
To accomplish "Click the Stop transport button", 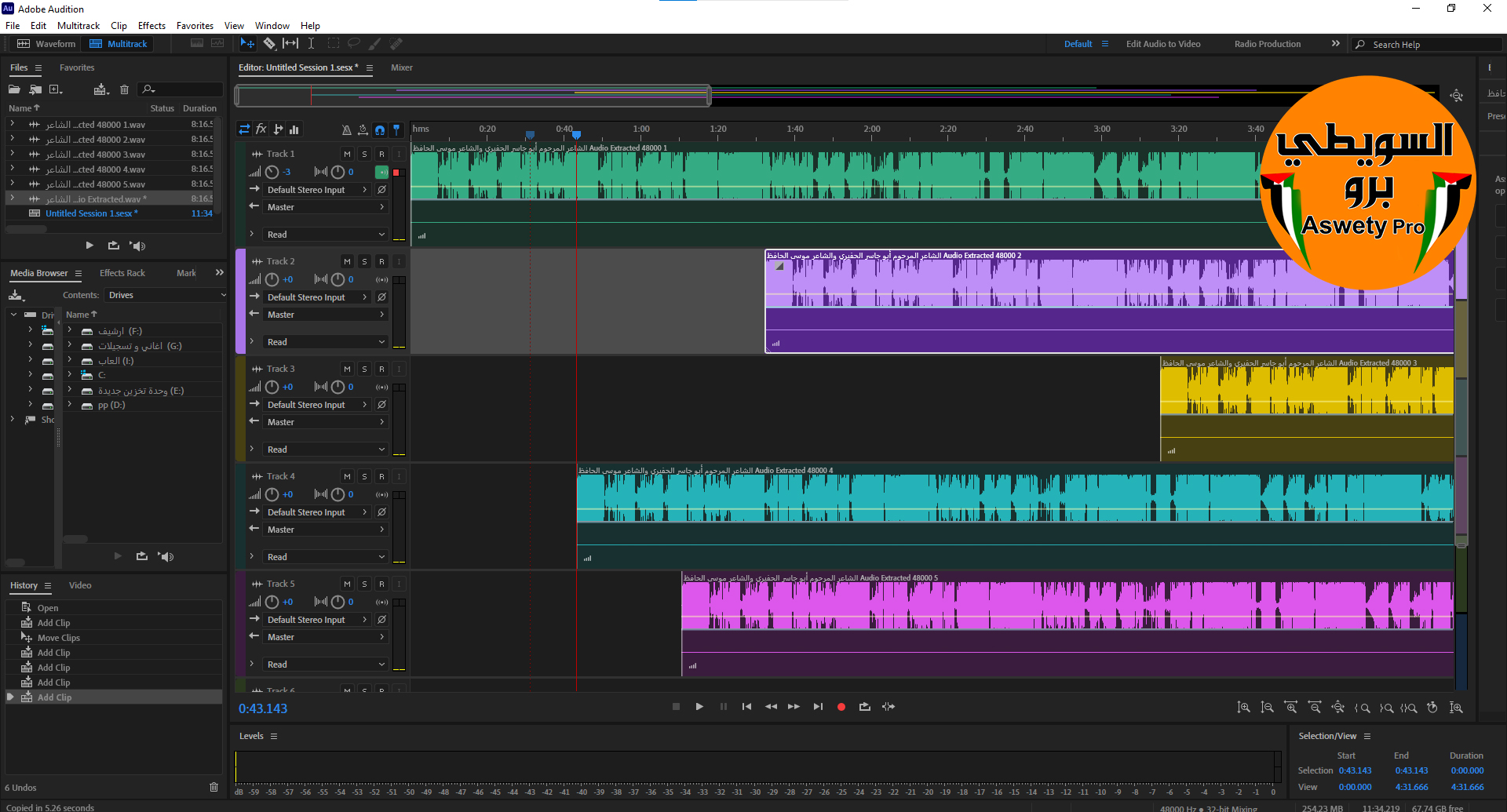I will tap(676, 707).
